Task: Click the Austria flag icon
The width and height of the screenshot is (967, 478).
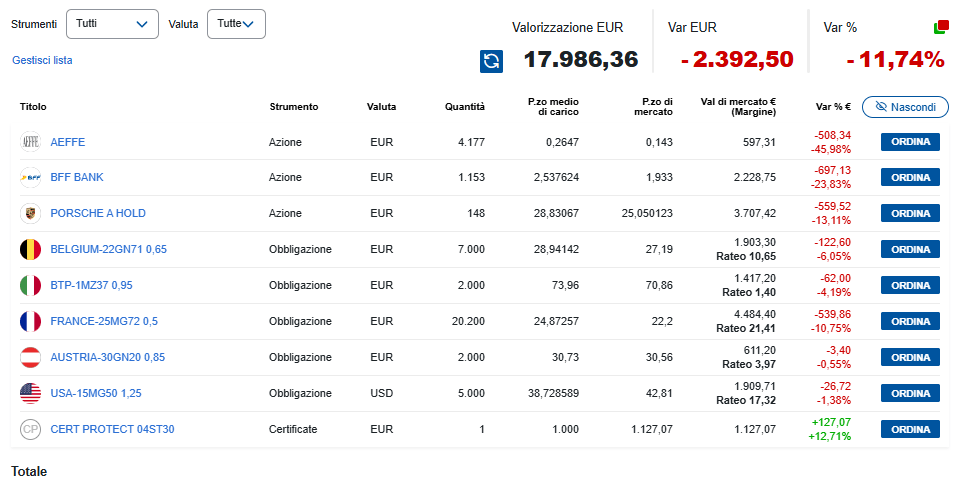Action: coord(30,357)
